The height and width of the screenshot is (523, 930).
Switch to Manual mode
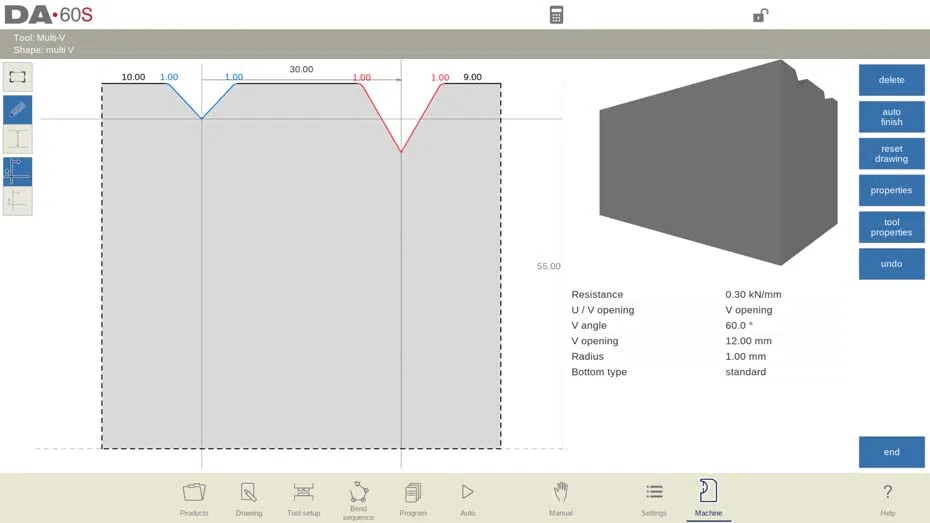point(560,499)
